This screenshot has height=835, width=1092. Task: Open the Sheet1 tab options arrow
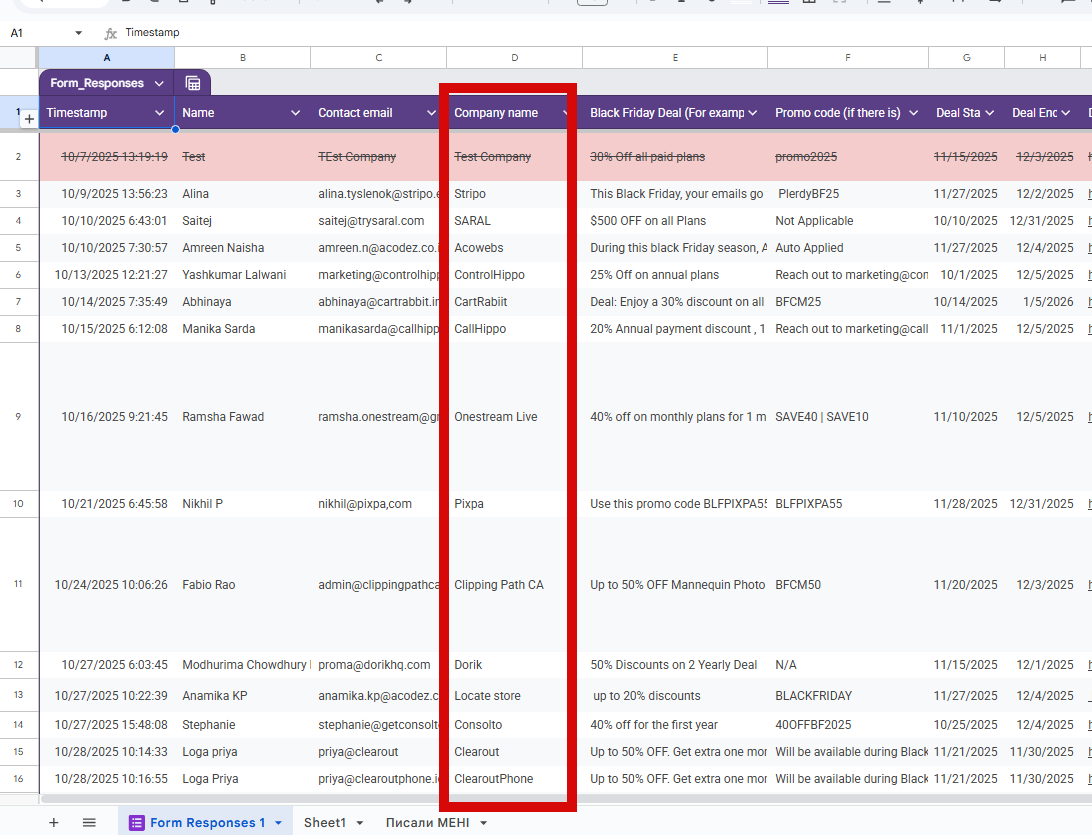(x=362, y=822)
